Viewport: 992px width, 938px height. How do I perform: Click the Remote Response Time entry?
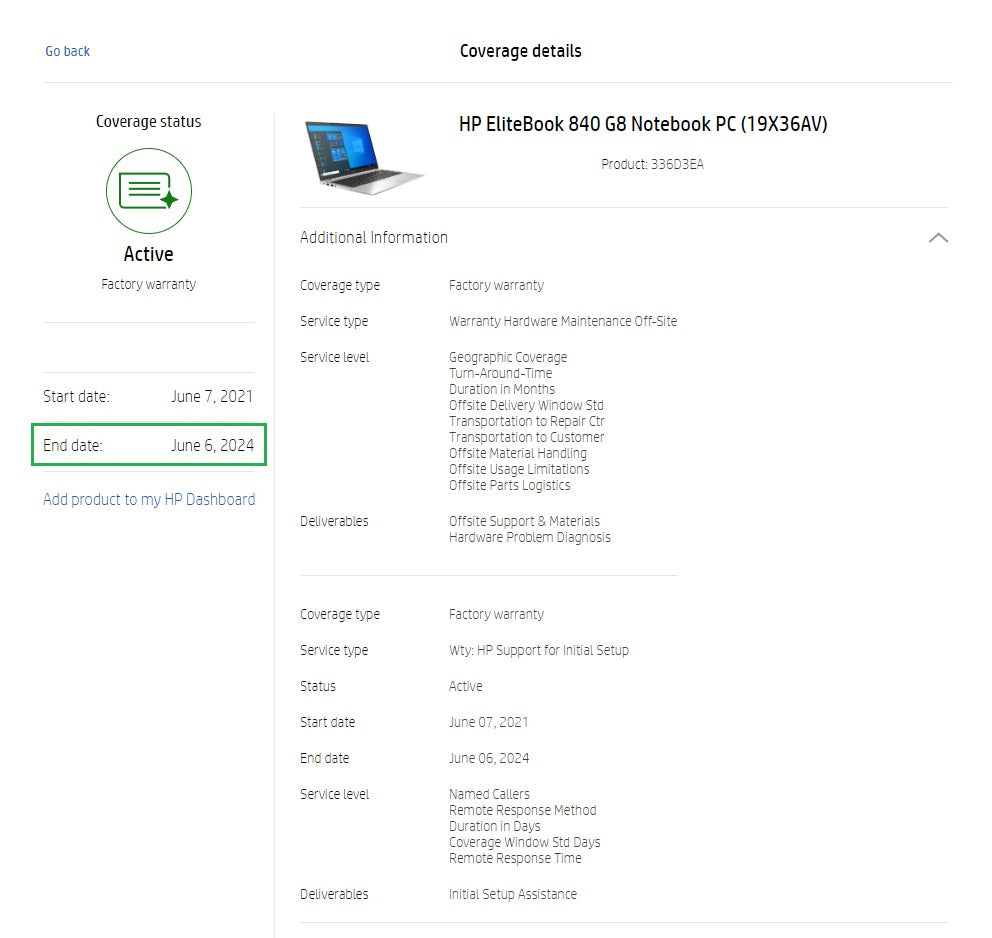click(515, 858)
